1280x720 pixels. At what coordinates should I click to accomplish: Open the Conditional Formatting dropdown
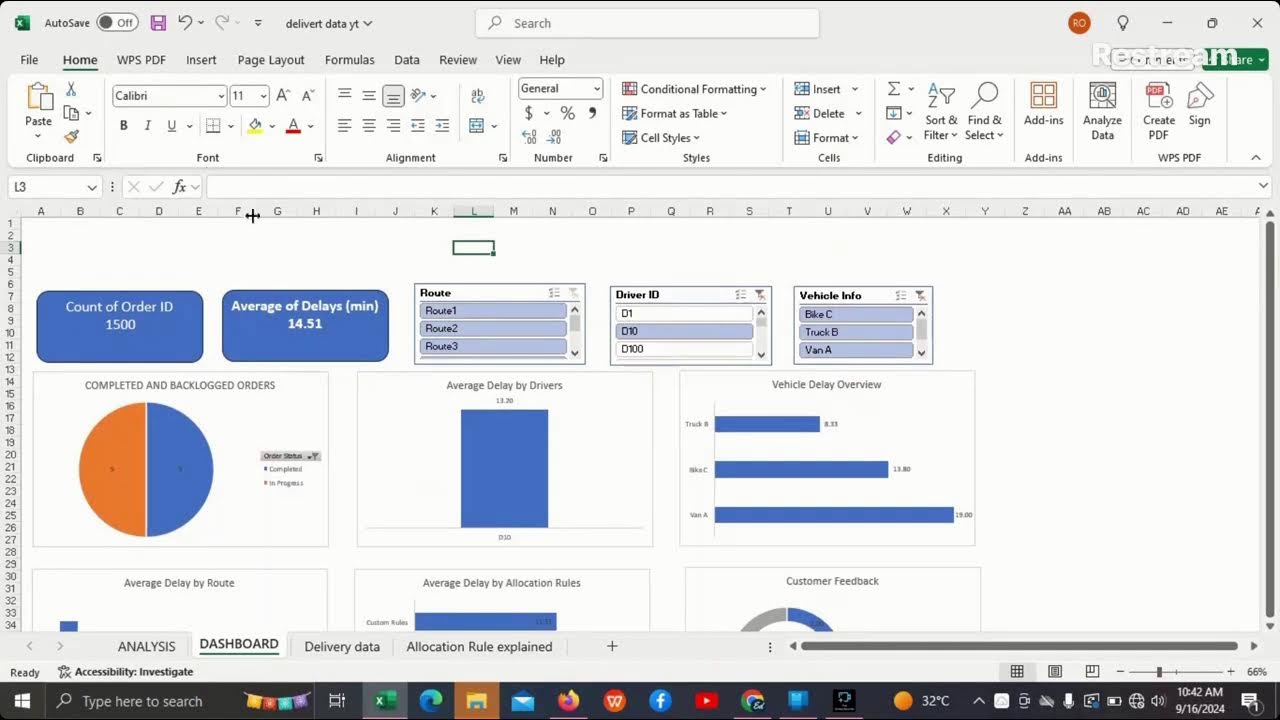point(694,89)
